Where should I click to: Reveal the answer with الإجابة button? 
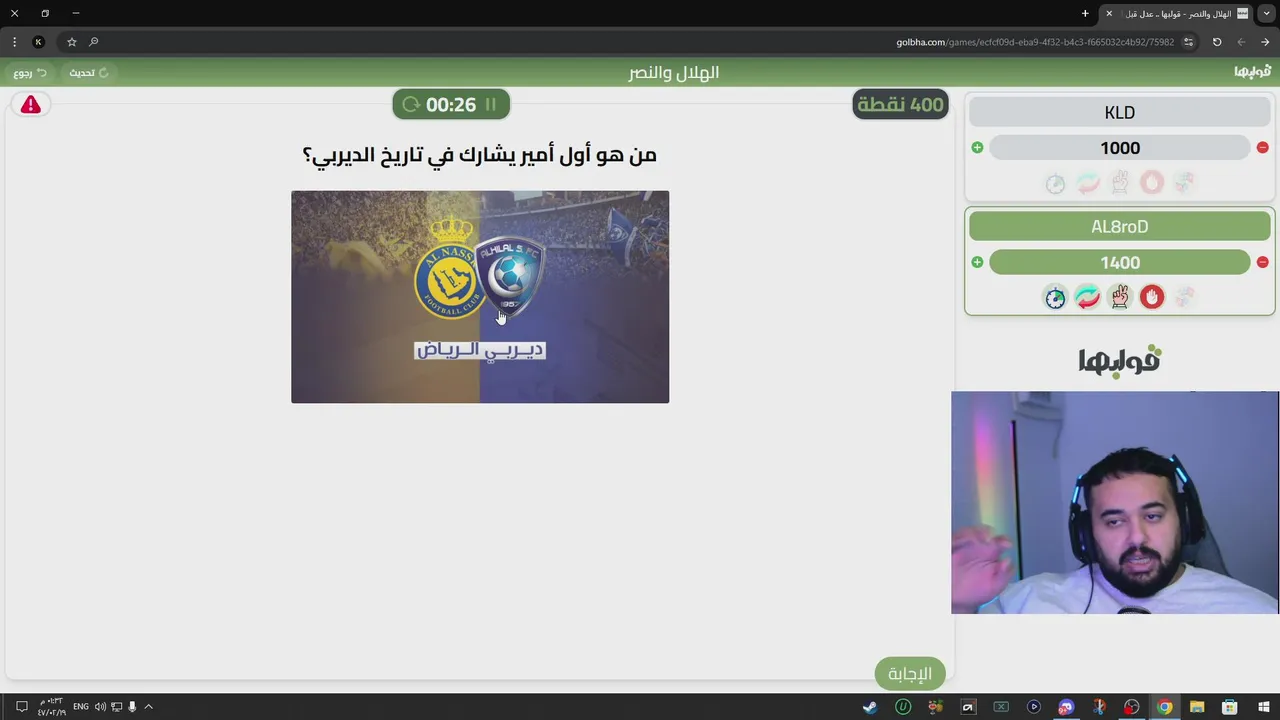coord(910,673)
